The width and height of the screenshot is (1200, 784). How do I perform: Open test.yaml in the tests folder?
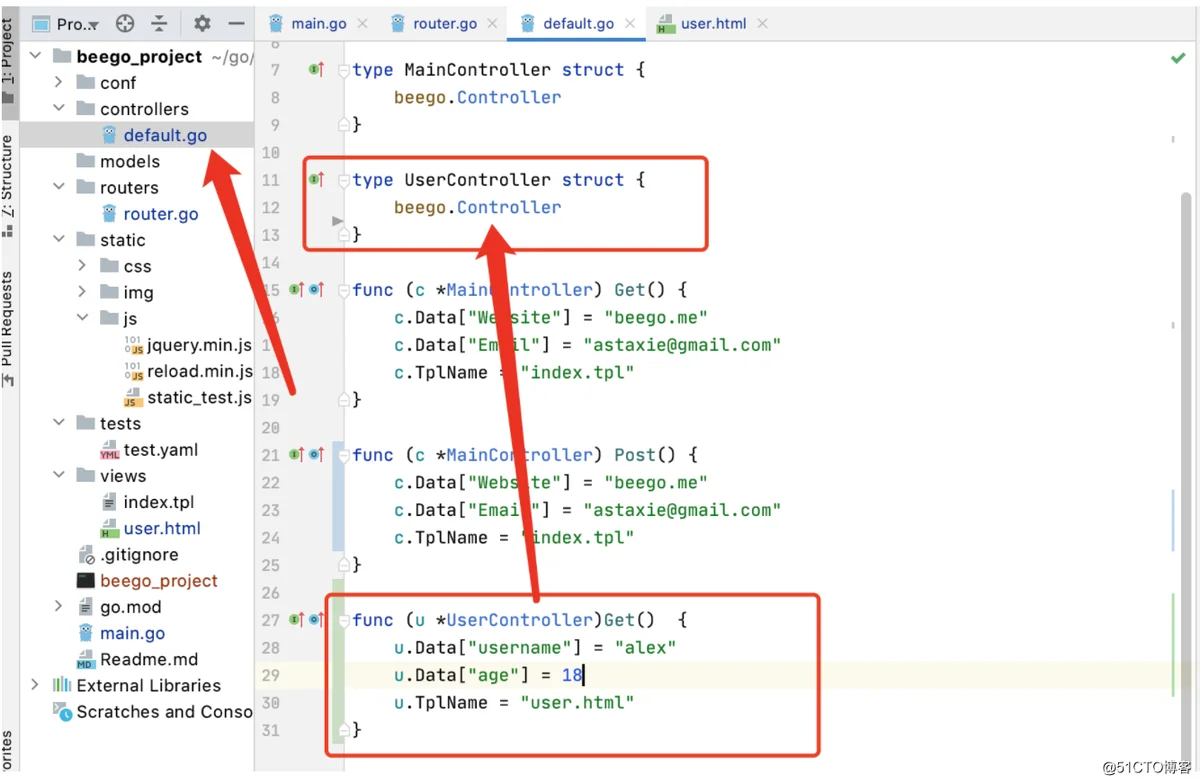tap(160, 450)
